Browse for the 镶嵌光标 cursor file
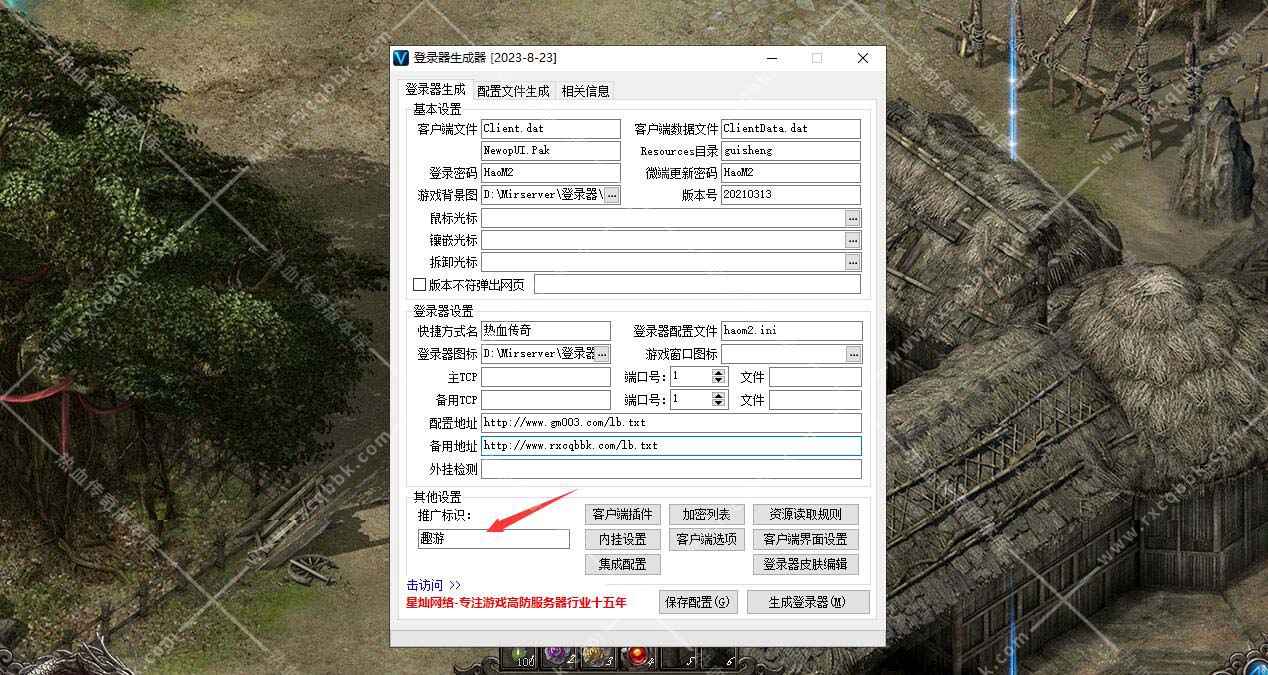Viewport: 1268px width, 675px height. click(x=853, y=240)
